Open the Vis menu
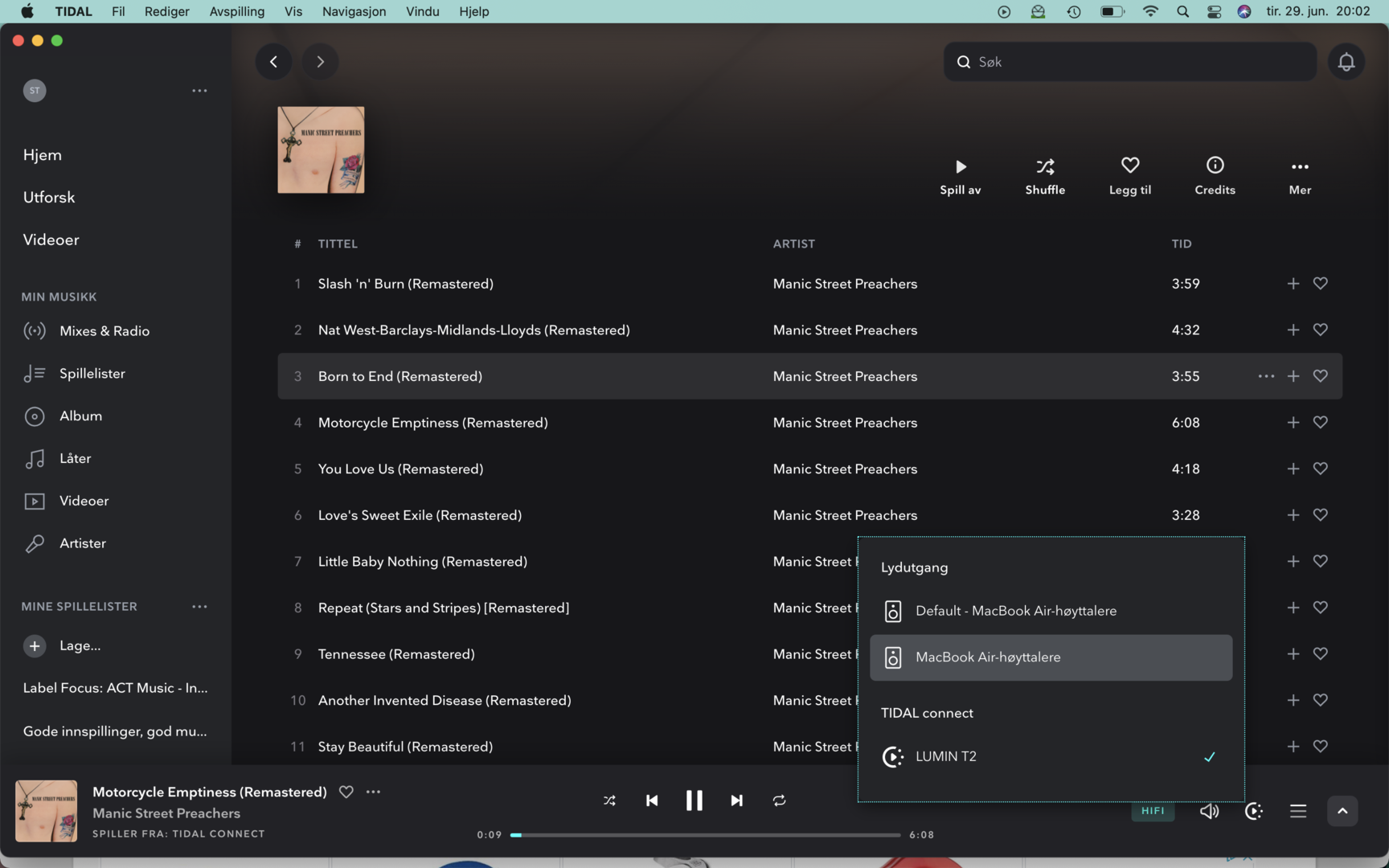Image resolution: width=1389 pixels, height=868 pixels. coord(293,11)
